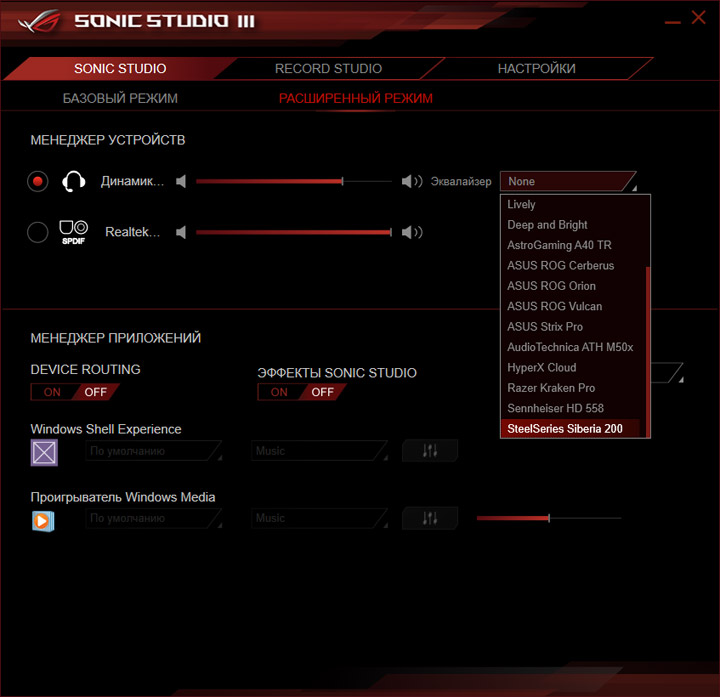Open mixer settings for Проигрыватель Windows Media
The height and width of the screenshot is (697, 720).
pyautogui.click(x=430, y=518)
